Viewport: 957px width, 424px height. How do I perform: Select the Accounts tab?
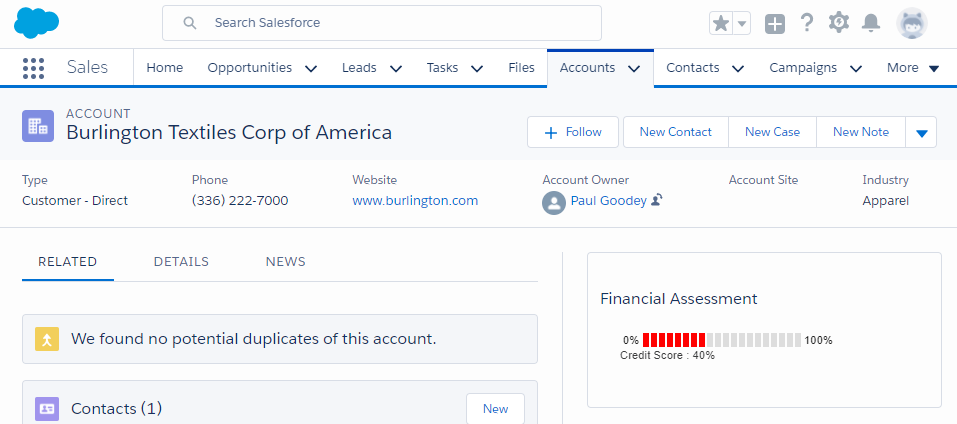587,68
